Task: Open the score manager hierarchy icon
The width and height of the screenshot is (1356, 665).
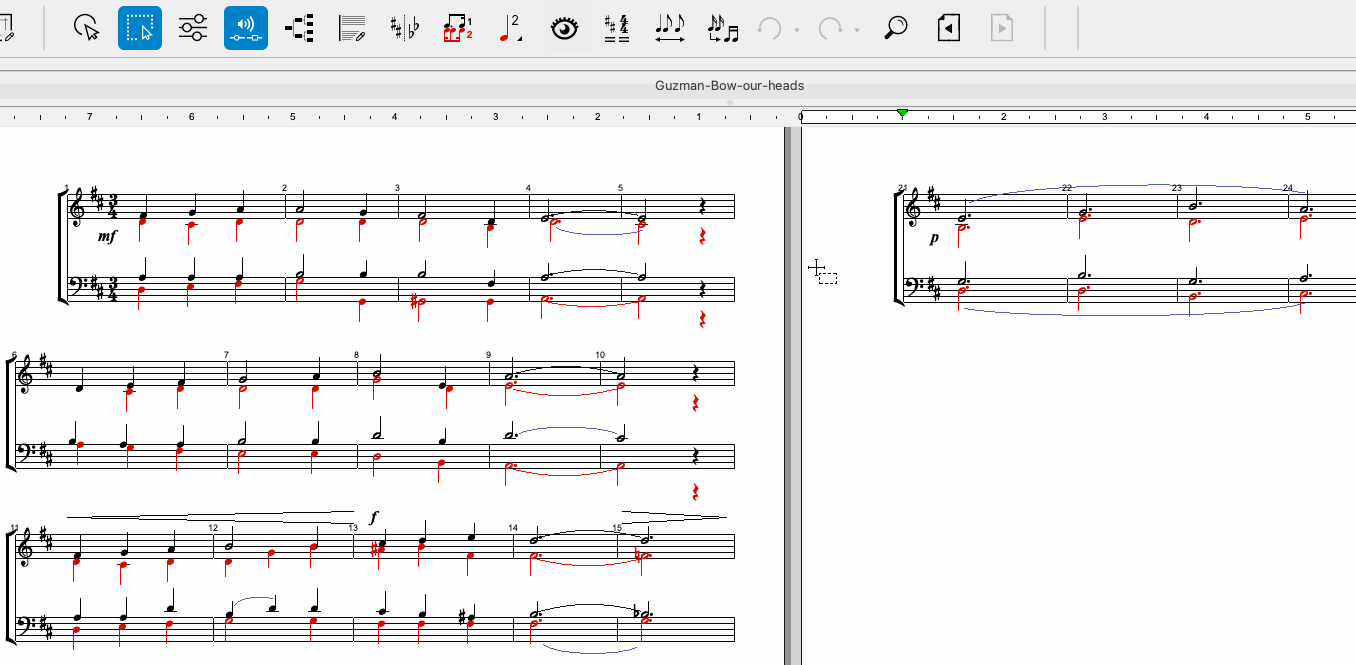Action: pyautogui.click(x=299, y=28)
